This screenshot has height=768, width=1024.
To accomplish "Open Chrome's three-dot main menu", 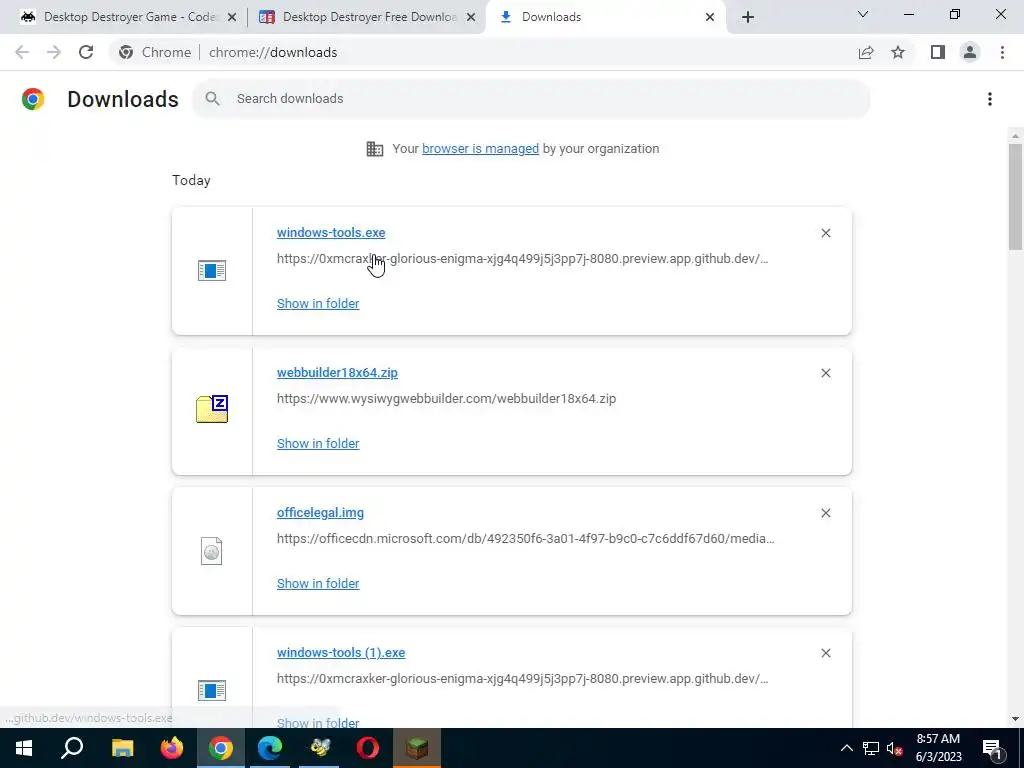I will (1002, 52).
